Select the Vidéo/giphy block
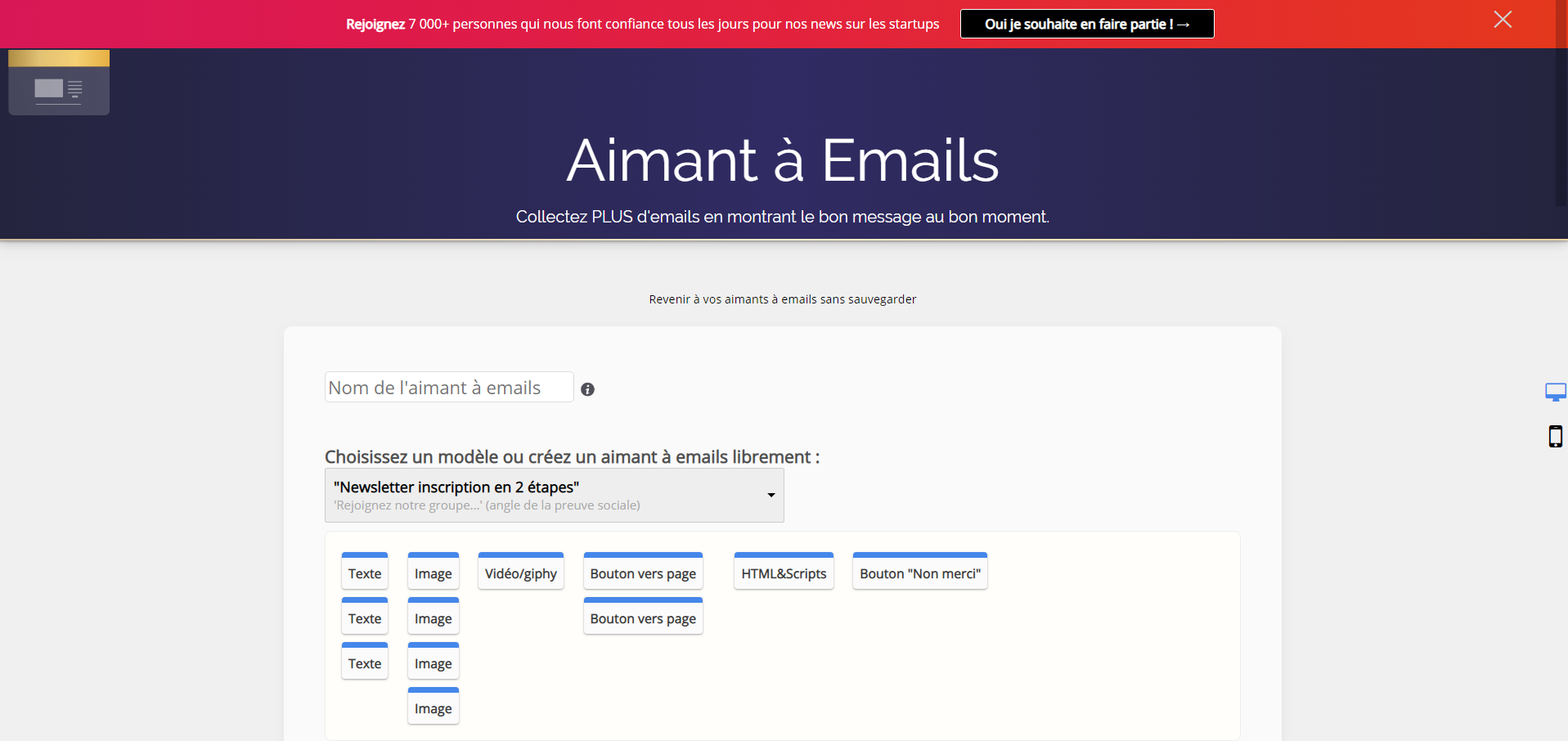 520,573
